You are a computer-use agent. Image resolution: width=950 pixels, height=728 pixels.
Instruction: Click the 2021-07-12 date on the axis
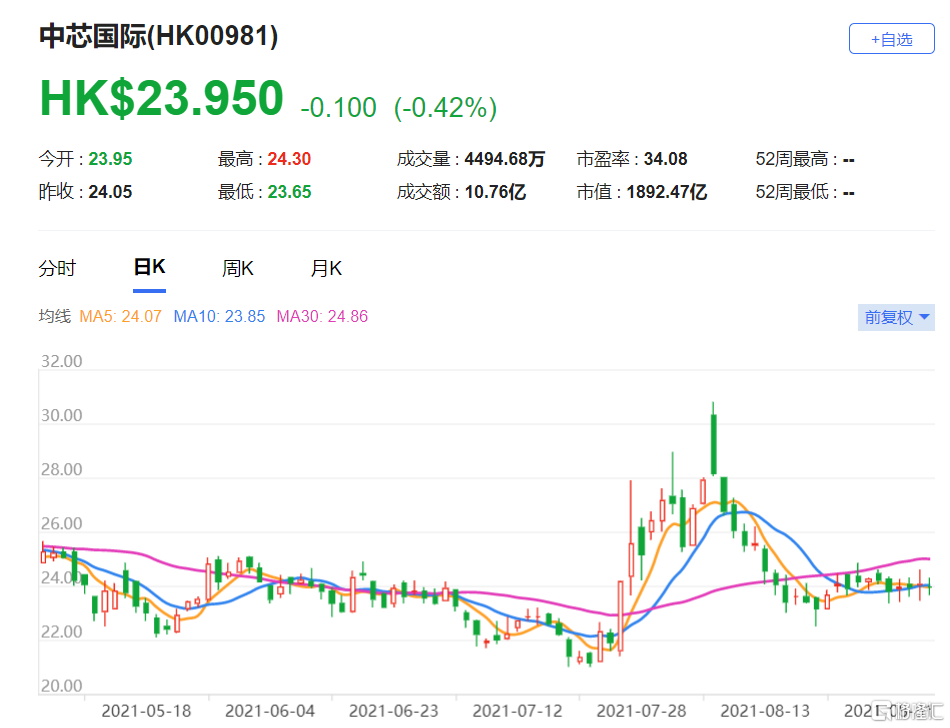coord(517,710)
